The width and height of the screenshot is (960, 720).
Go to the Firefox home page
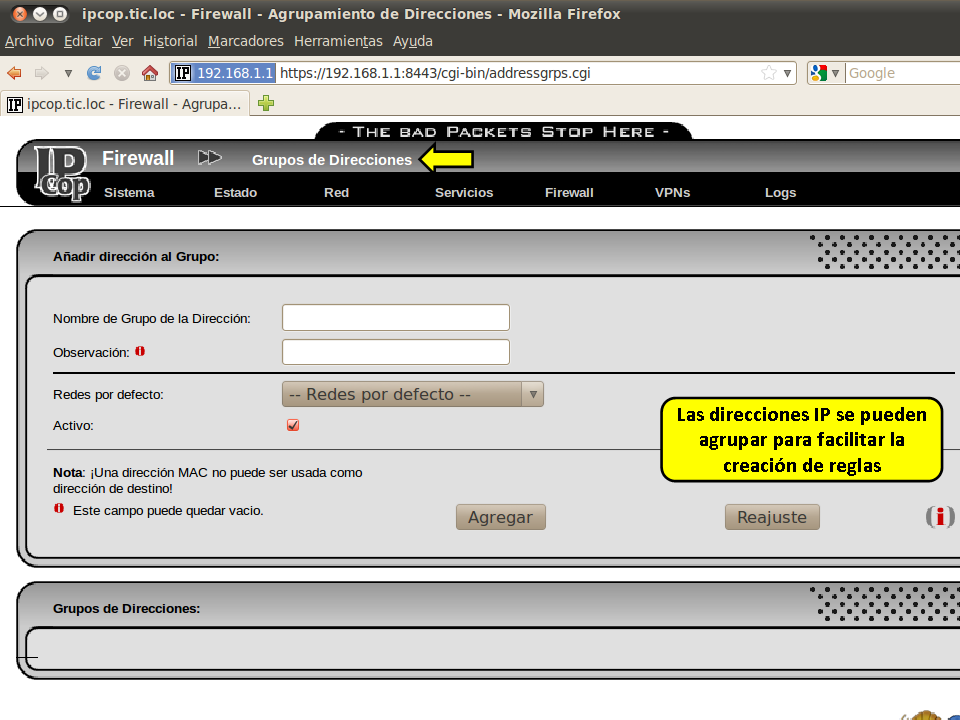(x=150, y=73)
